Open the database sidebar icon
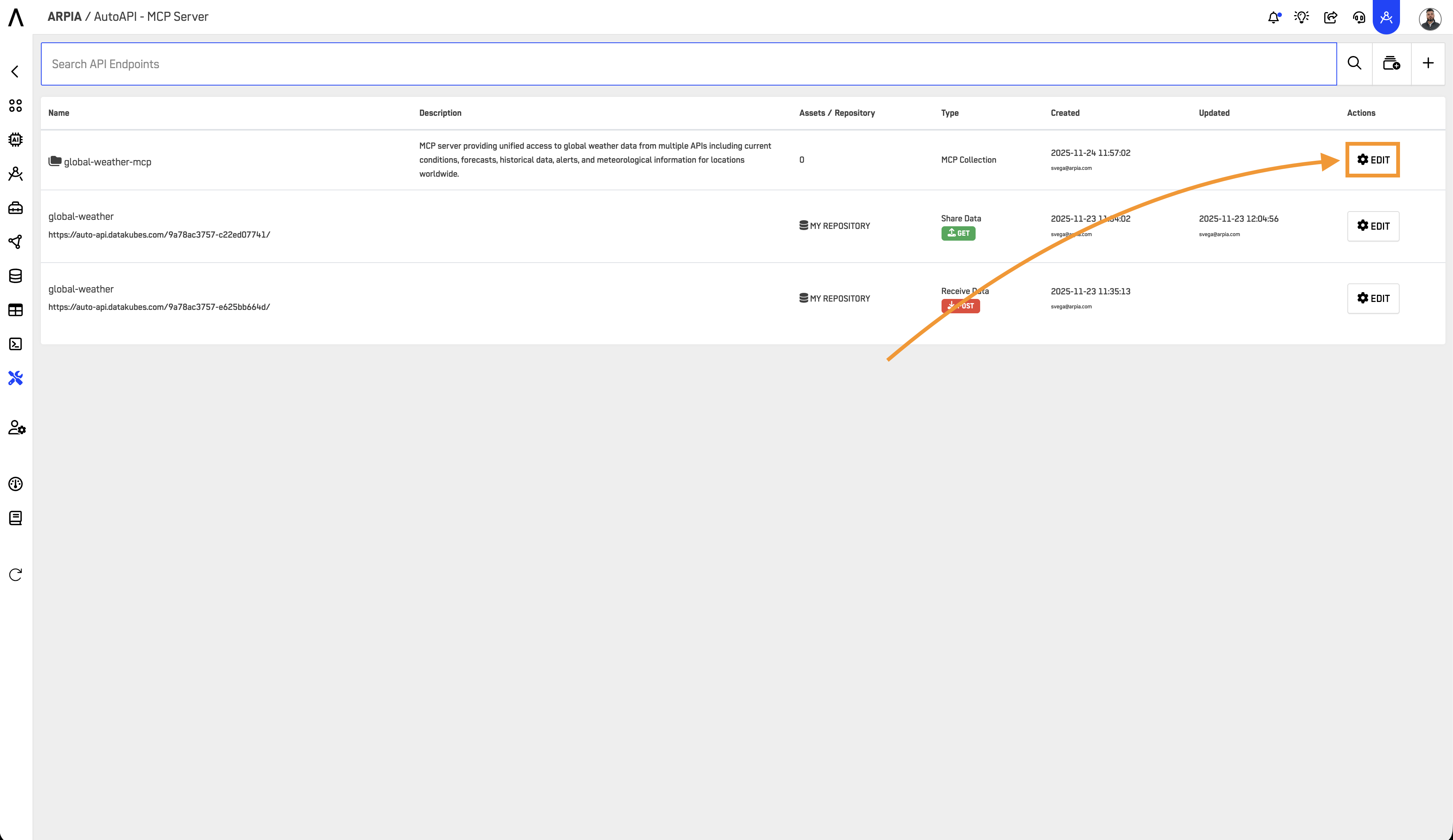This screenshot has height=840, width=1453. (x=16, y=276)
